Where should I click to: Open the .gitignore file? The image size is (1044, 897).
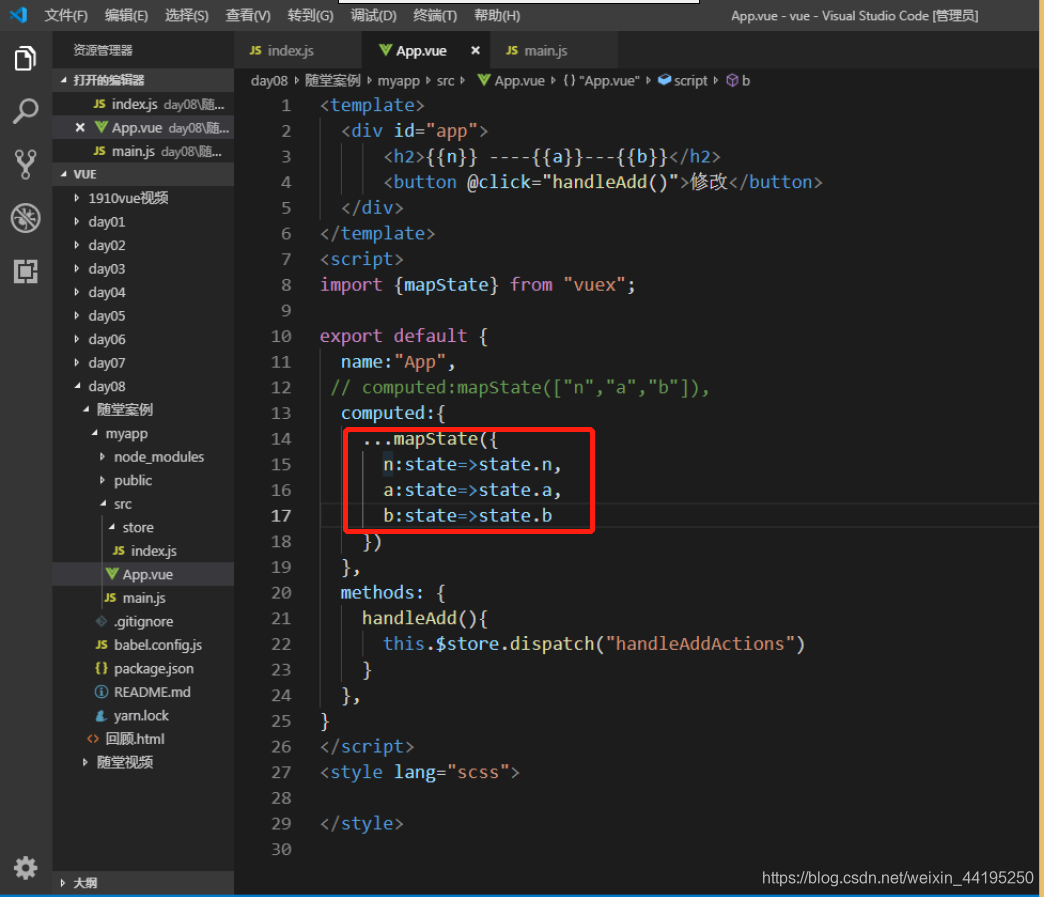(143, 621)
